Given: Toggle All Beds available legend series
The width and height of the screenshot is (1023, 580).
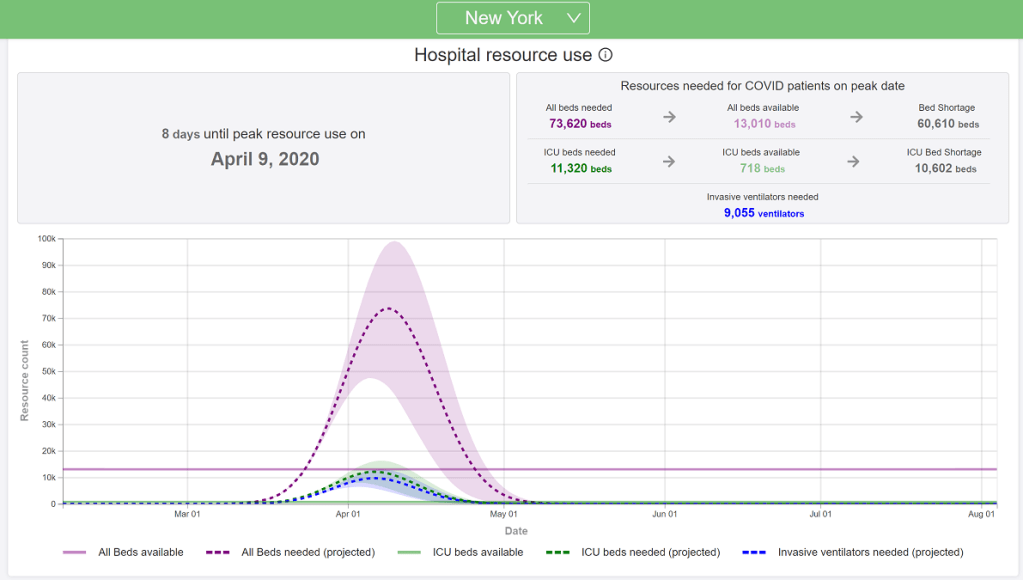Looking at the screenshot, I should pos(140,552).
